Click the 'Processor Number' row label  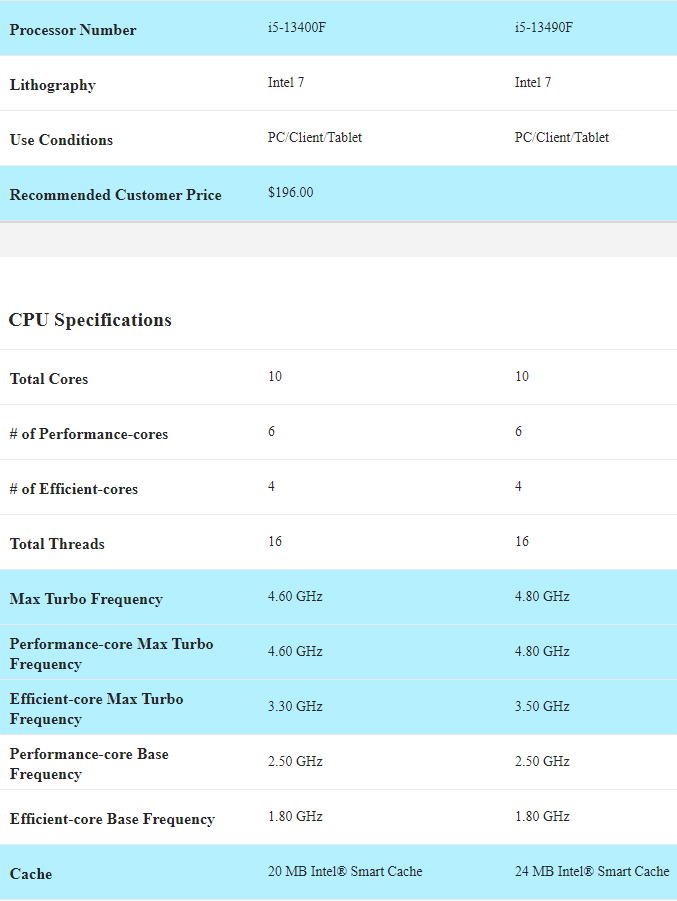73,30
